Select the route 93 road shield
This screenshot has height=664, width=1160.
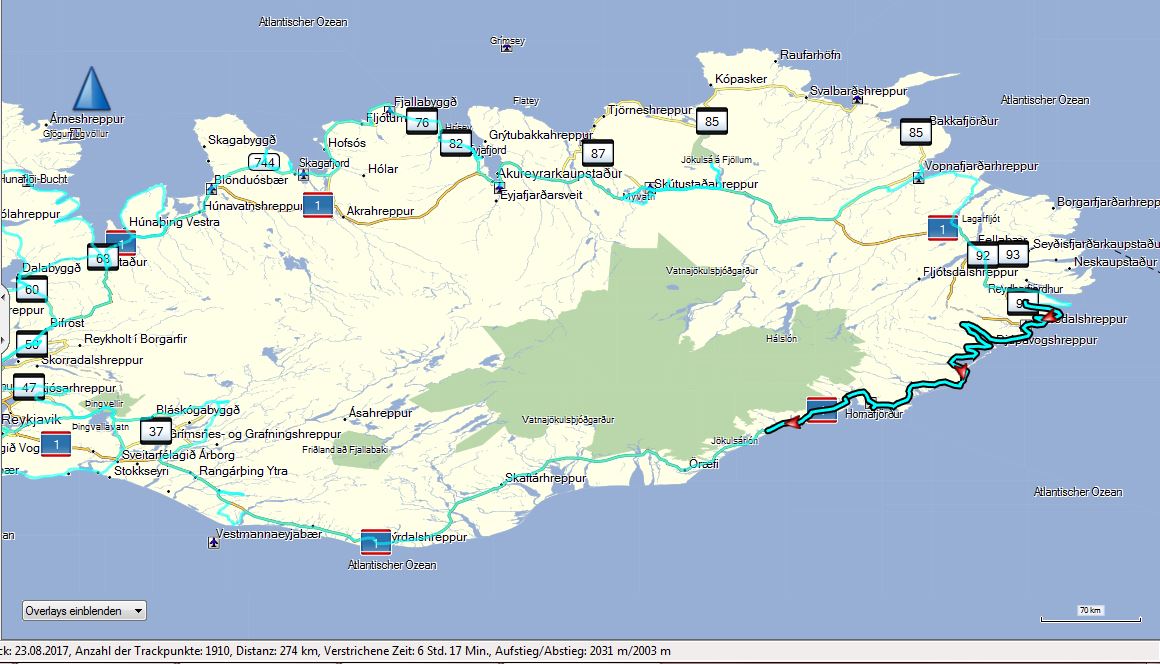[1013, 254]
